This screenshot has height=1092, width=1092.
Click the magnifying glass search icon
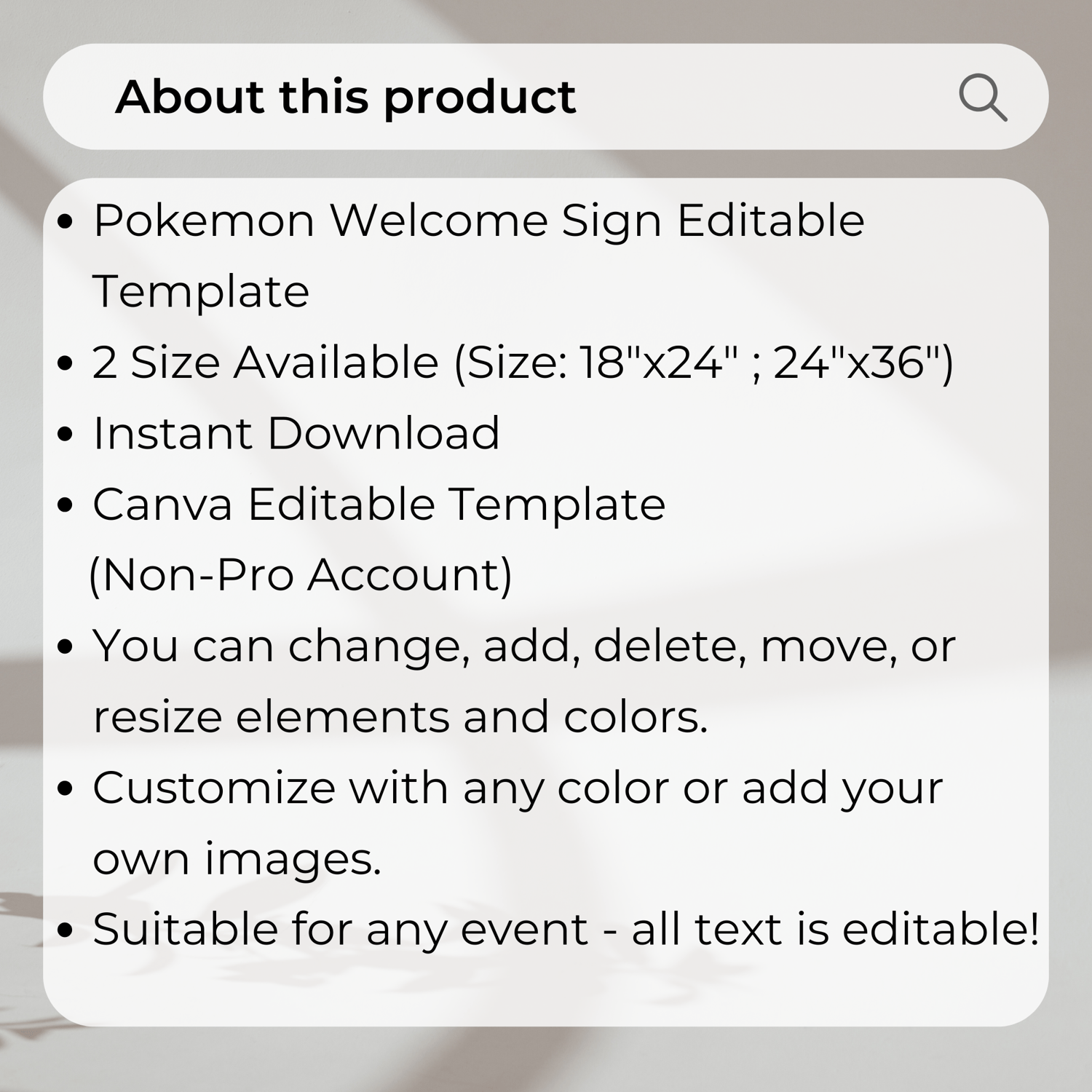tap(983, 97)
